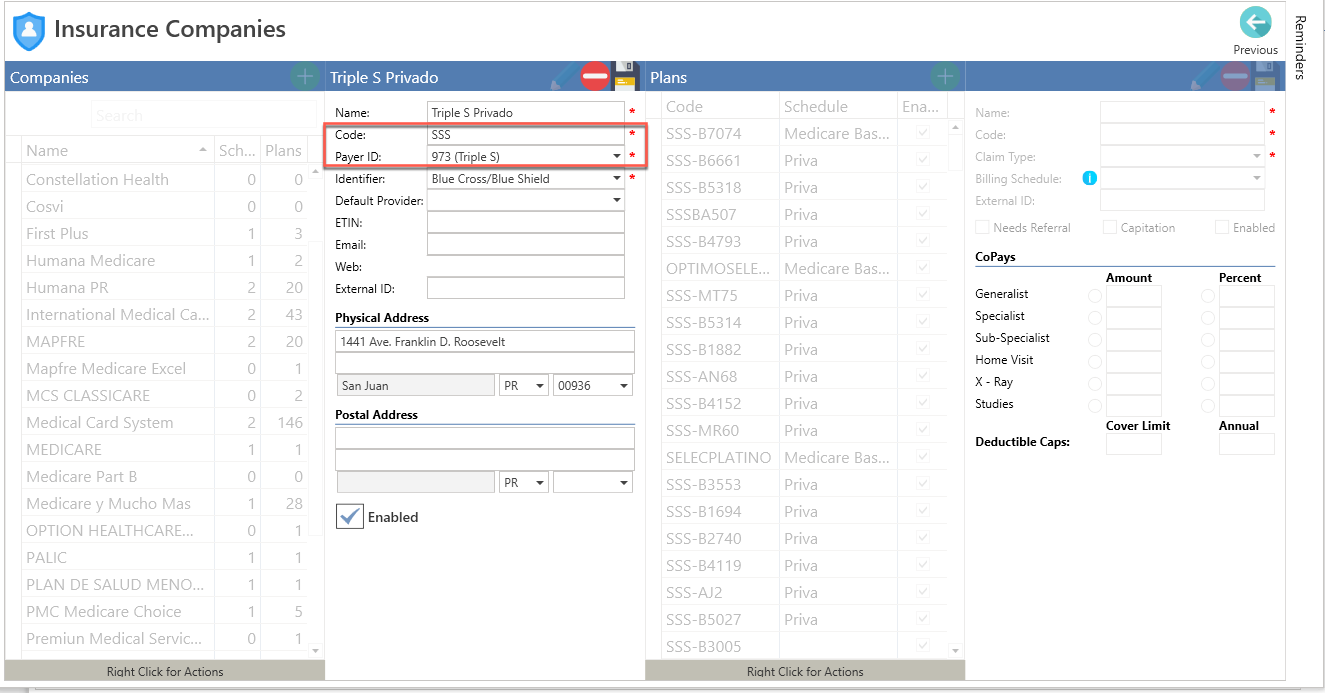Click the Email input field
The height and width of the screenshot is (693, 1325).
[526, 244]
